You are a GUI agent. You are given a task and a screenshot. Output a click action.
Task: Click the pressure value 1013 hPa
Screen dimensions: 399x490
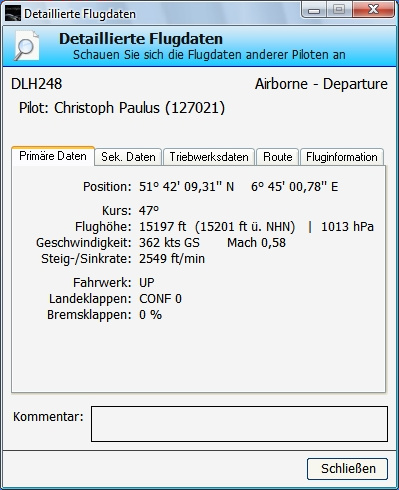tap(347, 227)
